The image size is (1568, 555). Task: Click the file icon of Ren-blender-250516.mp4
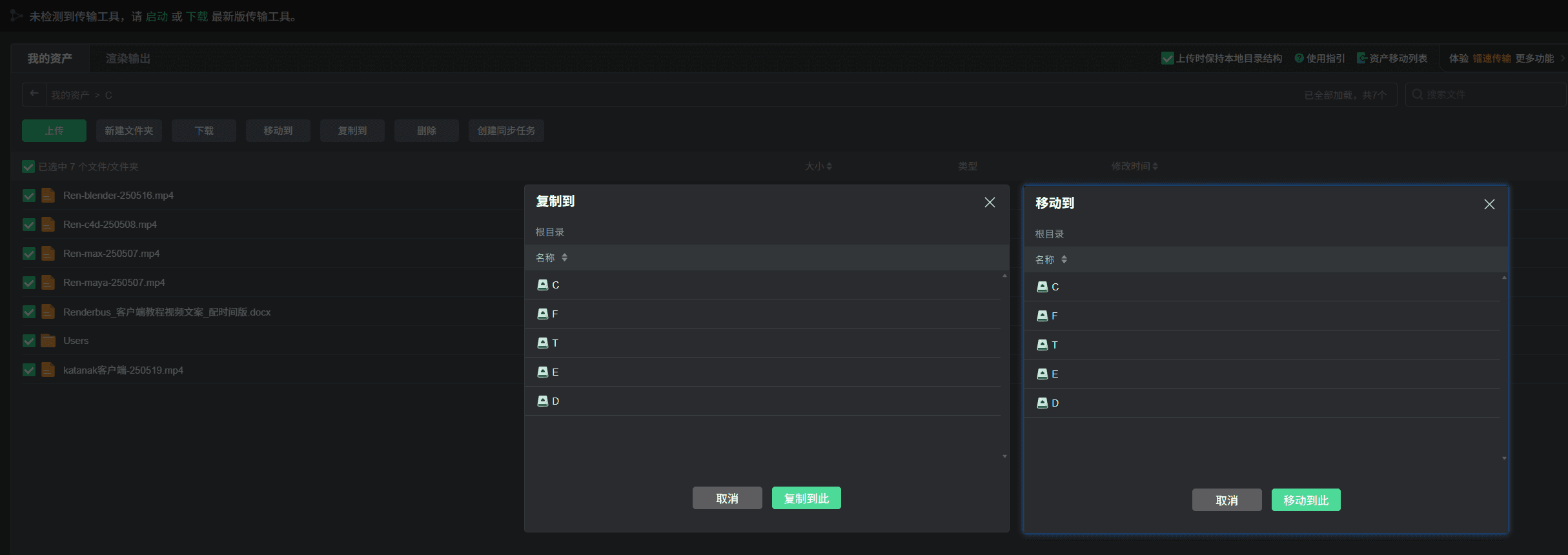coord(48,195)
